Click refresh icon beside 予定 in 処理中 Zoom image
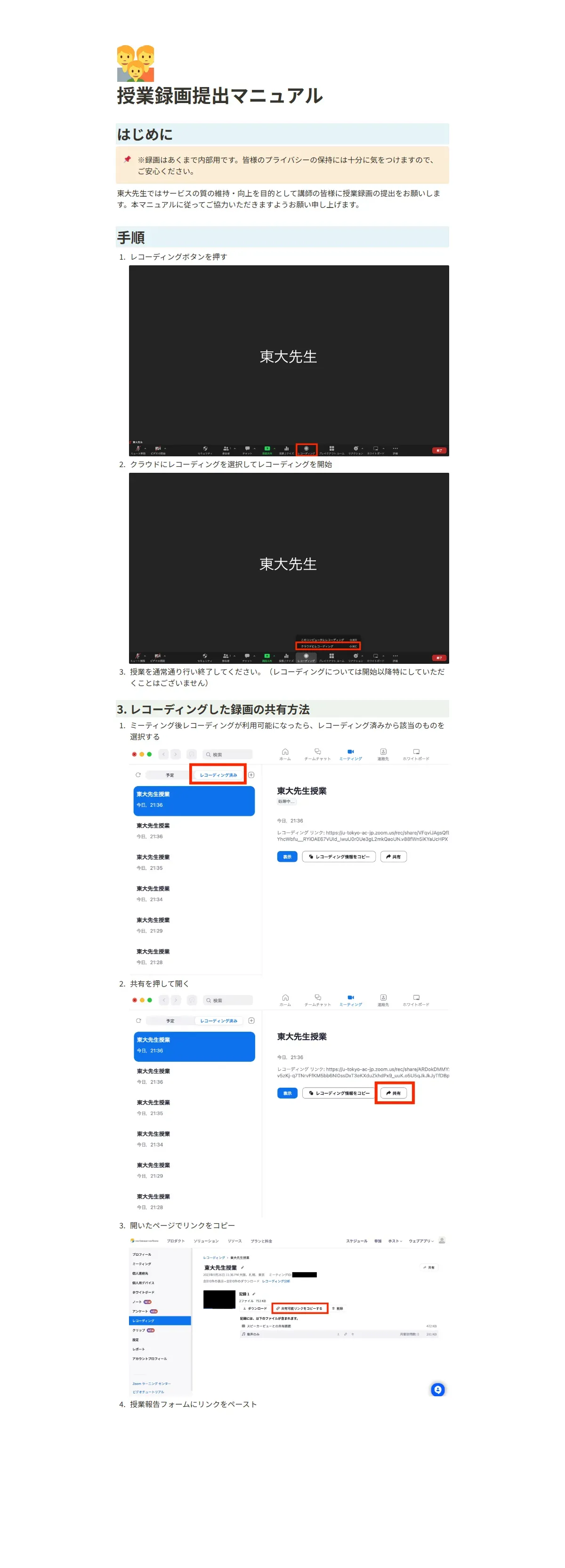 [138, 775]
